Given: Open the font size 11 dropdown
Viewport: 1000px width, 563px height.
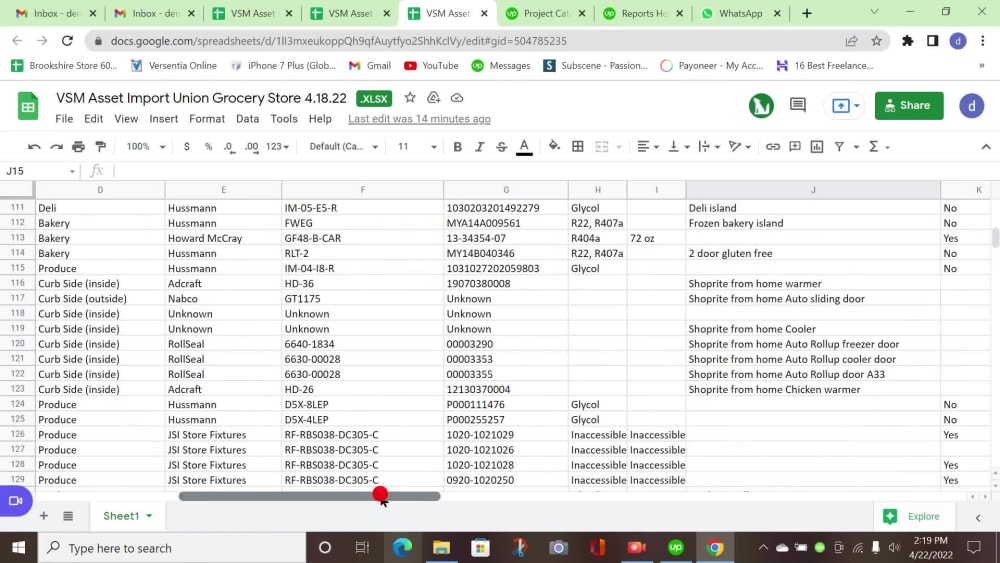Looking at the screenshot, I should point(417,147).
